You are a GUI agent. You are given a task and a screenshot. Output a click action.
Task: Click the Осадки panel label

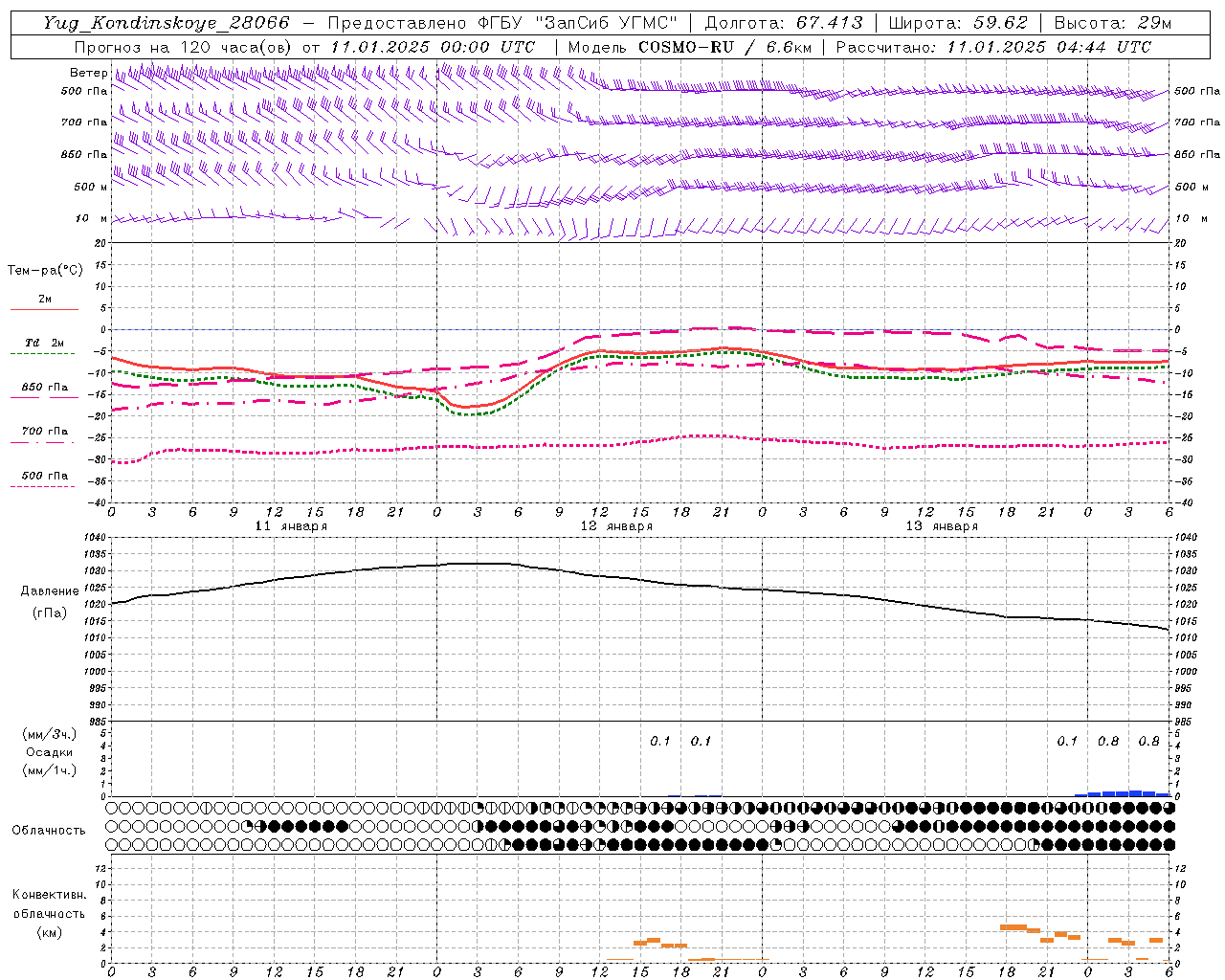pos(50,752)
